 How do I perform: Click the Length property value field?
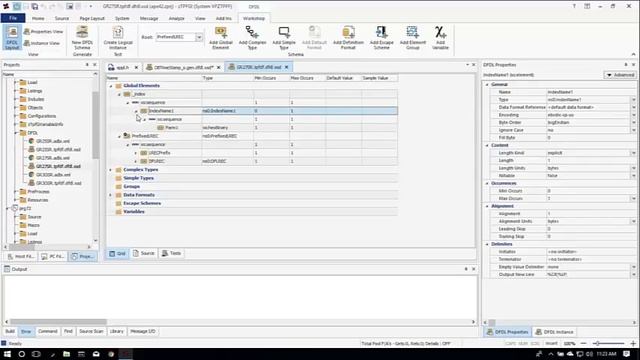[591, 160]
